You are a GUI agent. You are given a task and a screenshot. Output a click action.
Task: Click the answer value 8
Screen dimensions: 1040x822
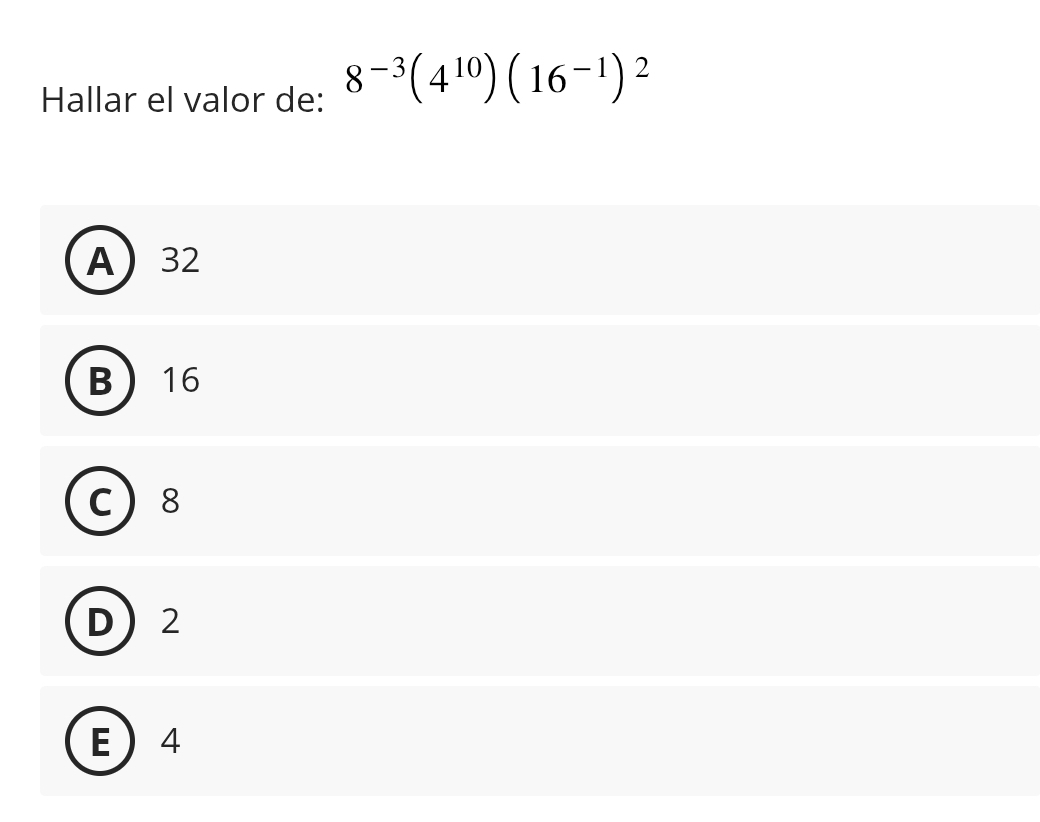click(171, 501)
